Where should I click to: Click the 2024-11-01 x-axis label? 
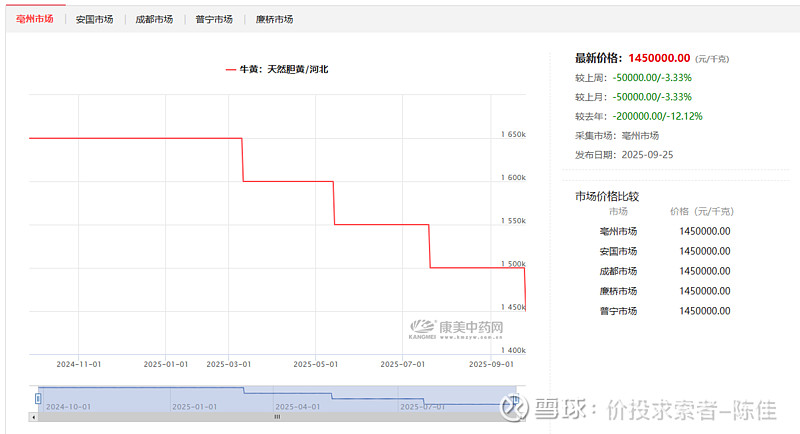point(79,364)
